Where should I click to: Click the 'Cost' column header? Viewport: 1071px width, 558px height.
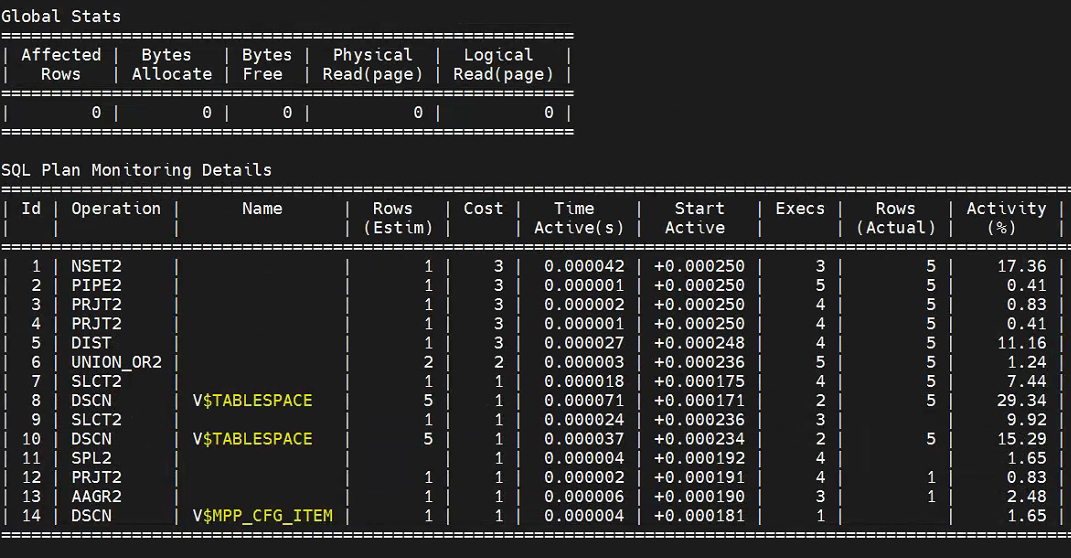[x=483, y=209]
